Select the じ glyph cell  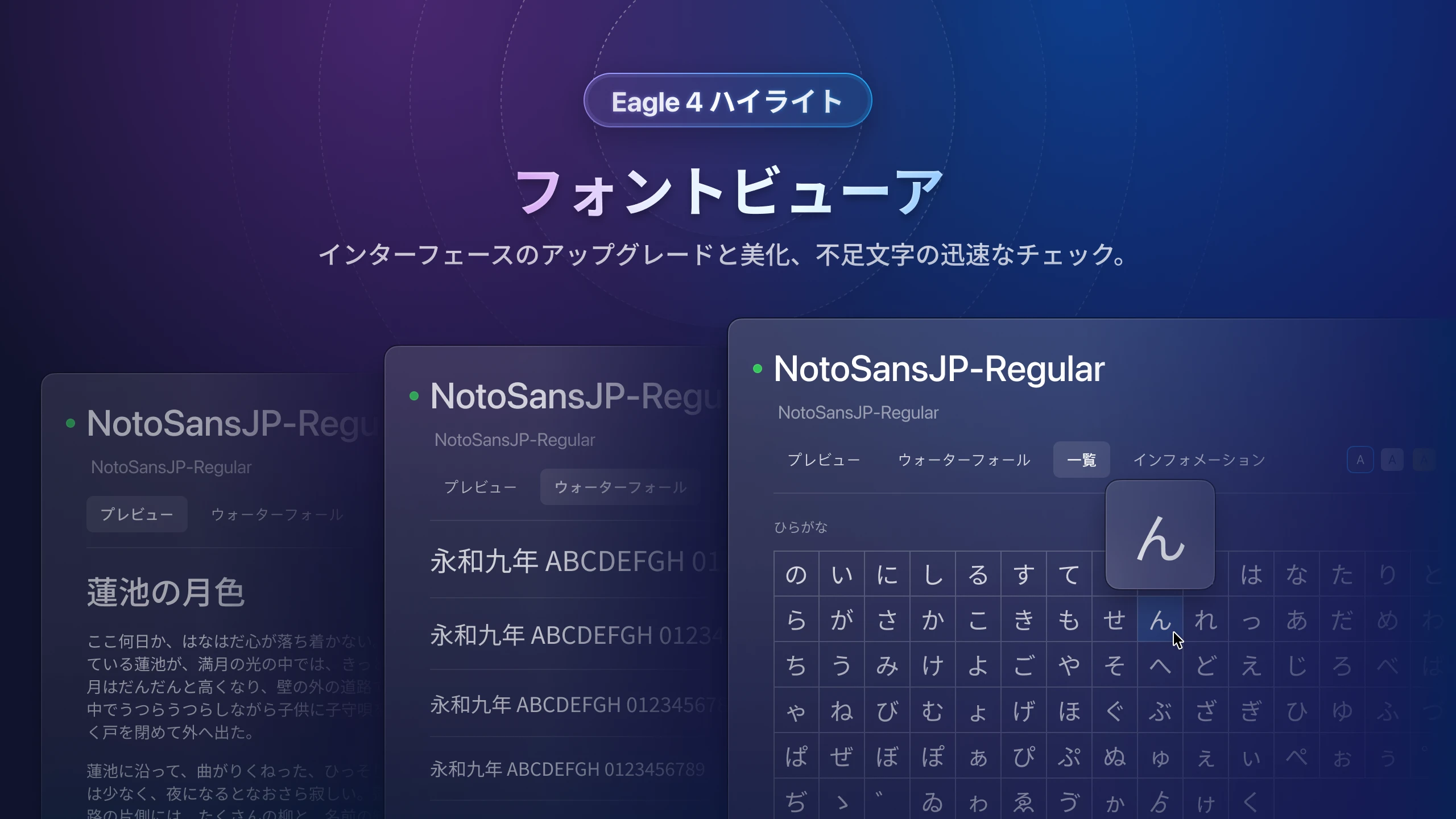pyautogui.click(x=1297, y=665)
